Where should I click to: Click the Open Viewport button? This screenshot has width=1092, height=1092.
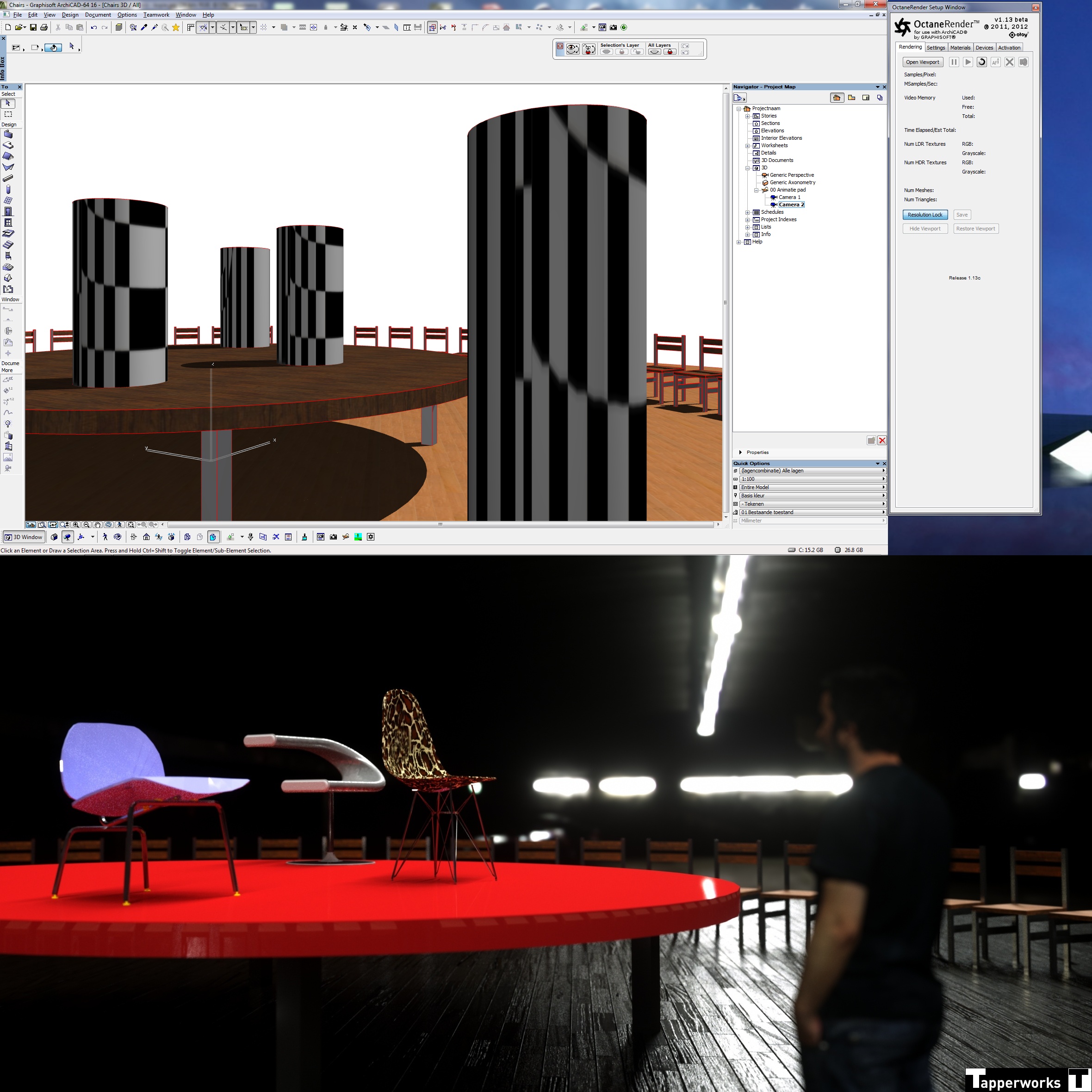tap(923, 62)
